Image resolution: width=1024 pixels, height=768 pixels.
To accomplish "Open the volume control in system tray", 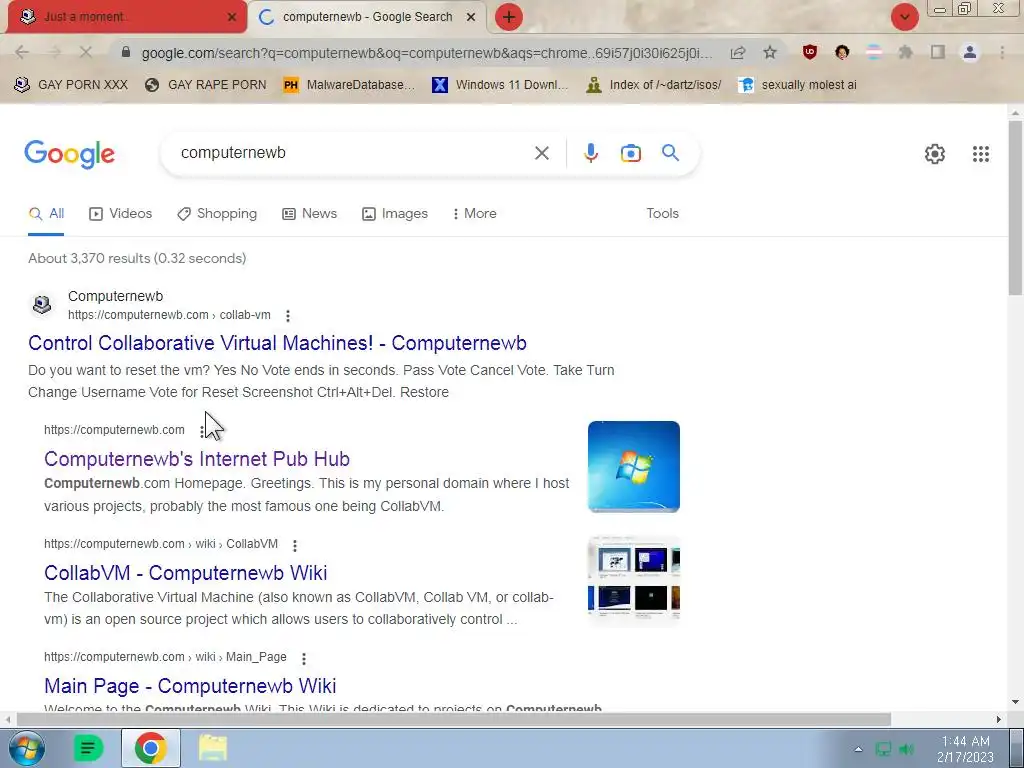I will 906,749.
